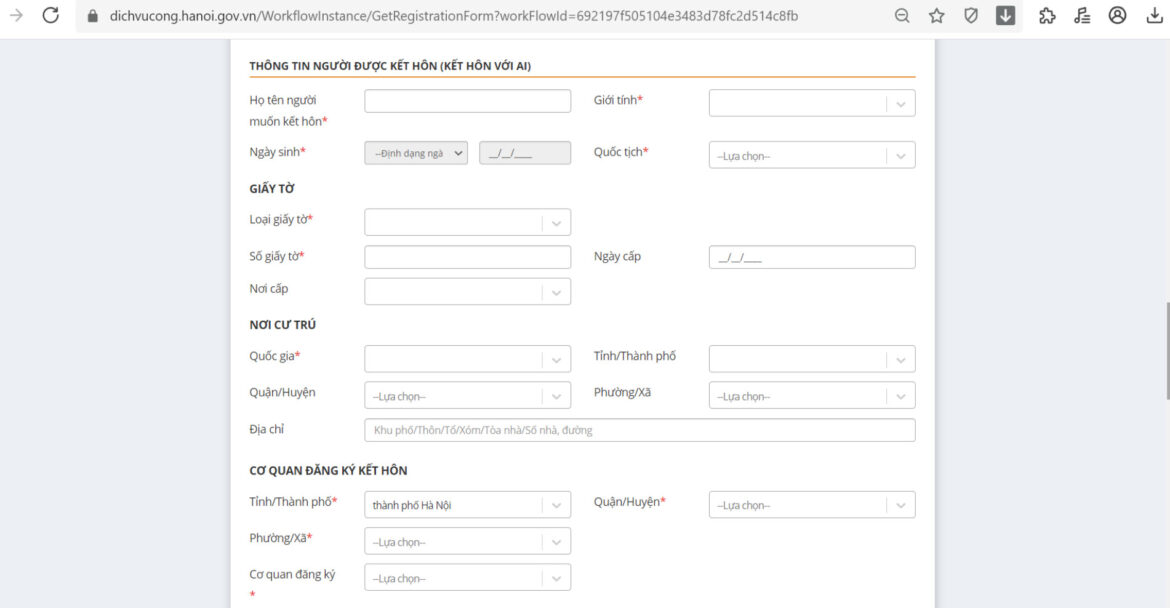Click the highlighted gray download icon
Screen dimensions: 1170x608
[x=1005, y=15]
